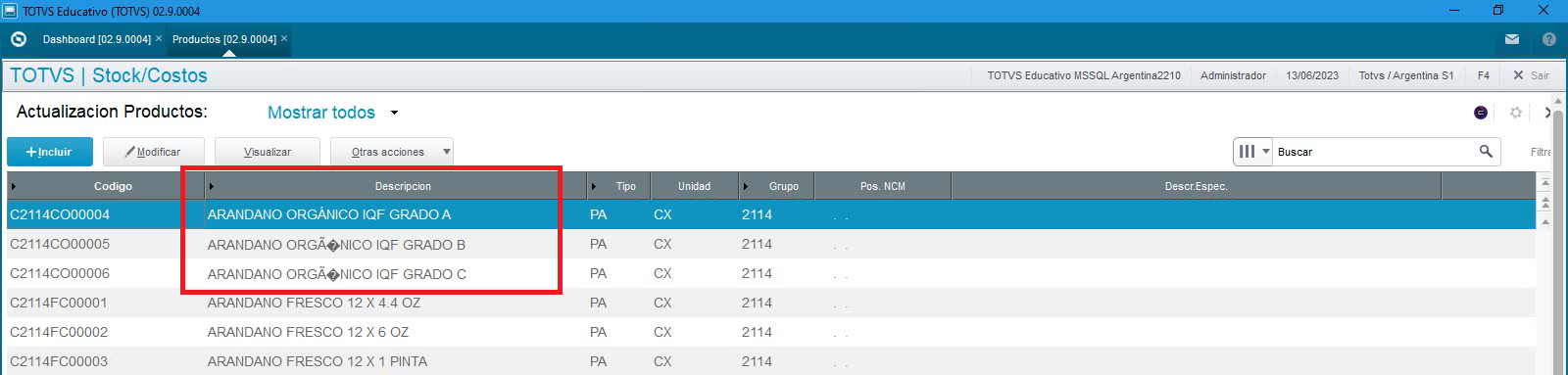Click TOTVS Educativo MSSQL Argentina2210 label
1568x375 pixels.
coord(1084,75)
